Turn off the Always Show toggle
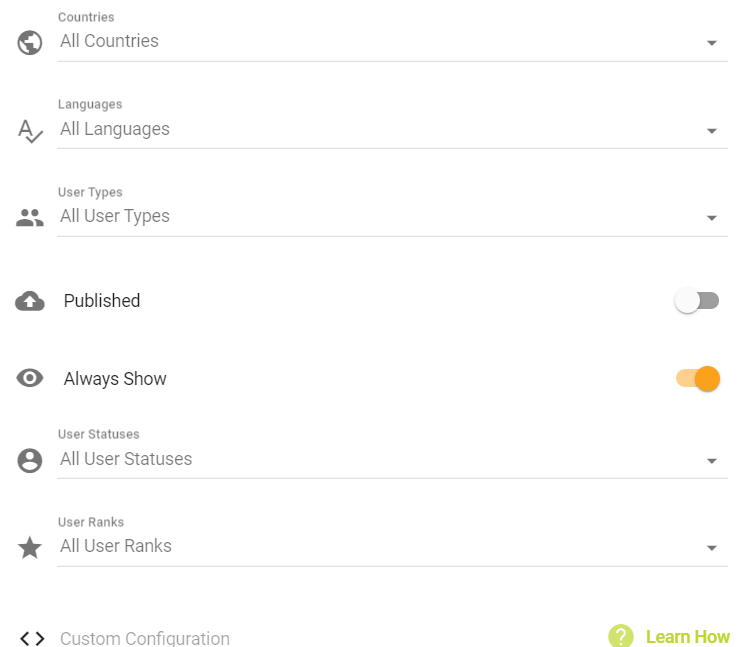 point(698,379)
